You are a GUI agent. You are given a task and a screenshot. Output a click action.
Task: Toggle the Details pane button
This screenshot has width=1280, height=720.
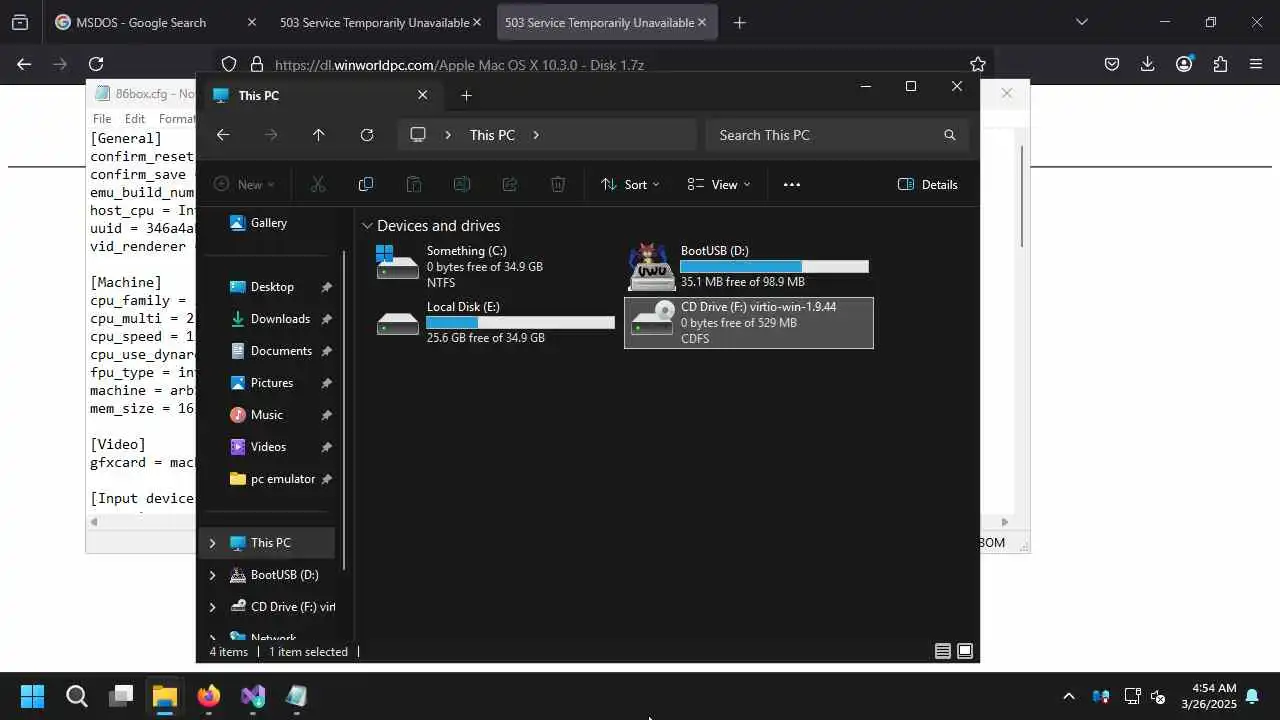pos(928,184)
